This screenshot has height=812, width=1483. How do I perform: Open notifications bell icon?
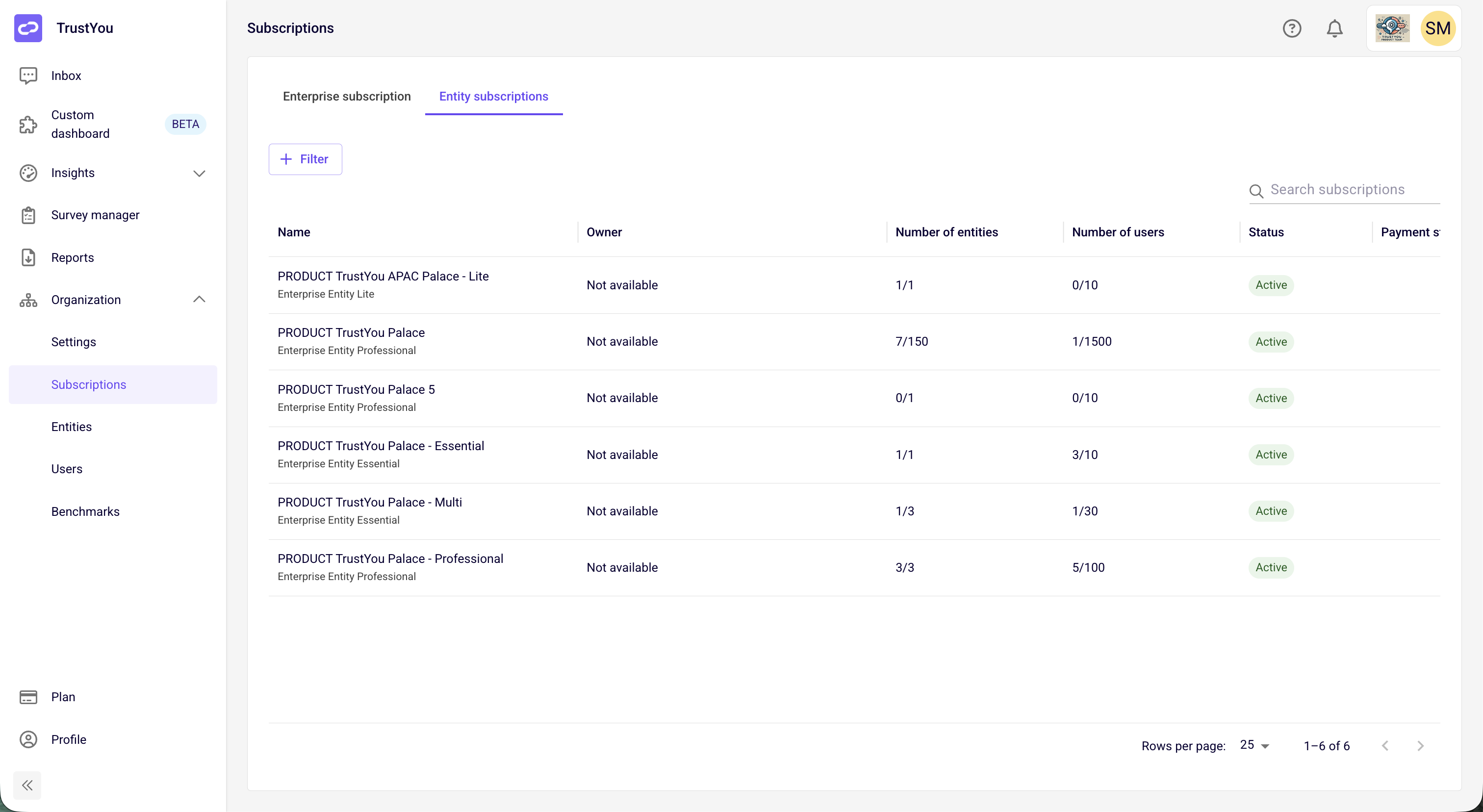1334,28
